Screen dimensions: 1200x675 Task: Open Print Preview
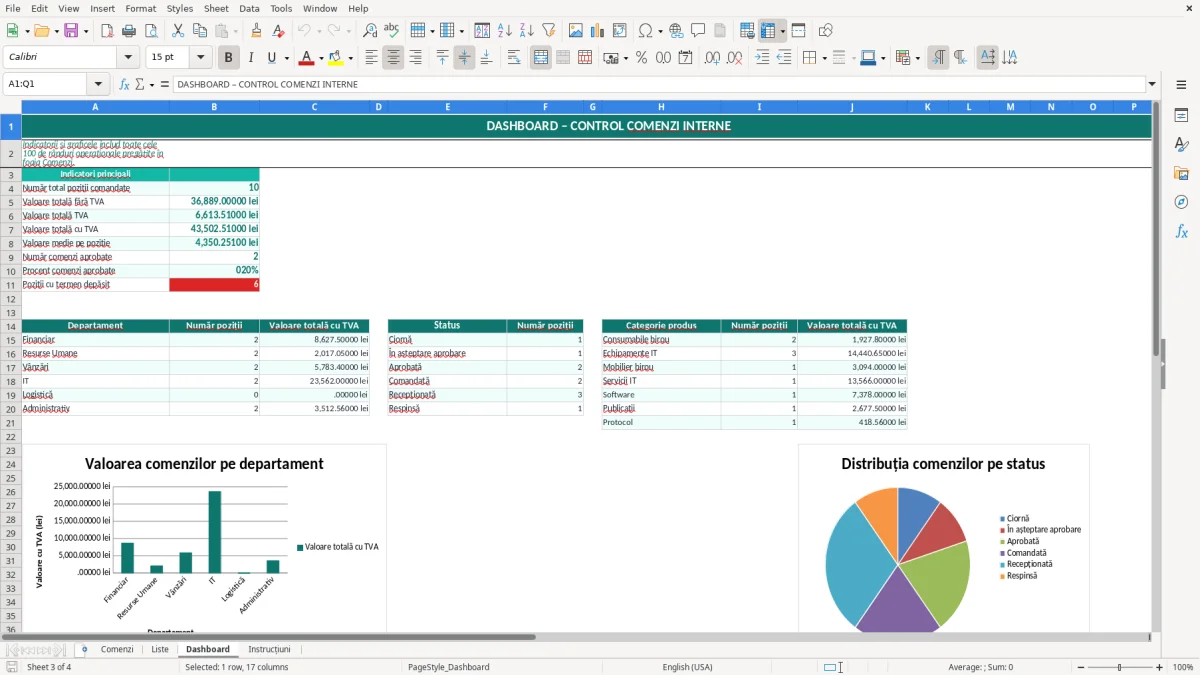[150, 31]
